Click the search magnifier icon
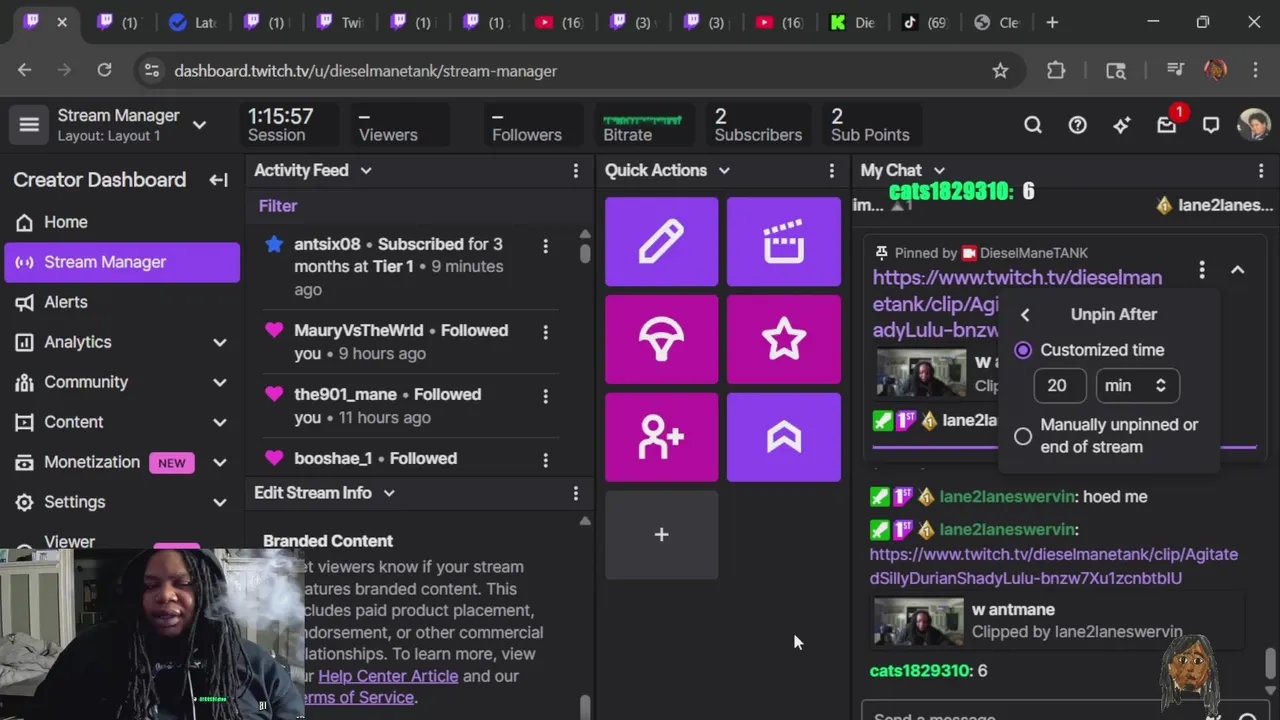 (x=1033, y=125)
